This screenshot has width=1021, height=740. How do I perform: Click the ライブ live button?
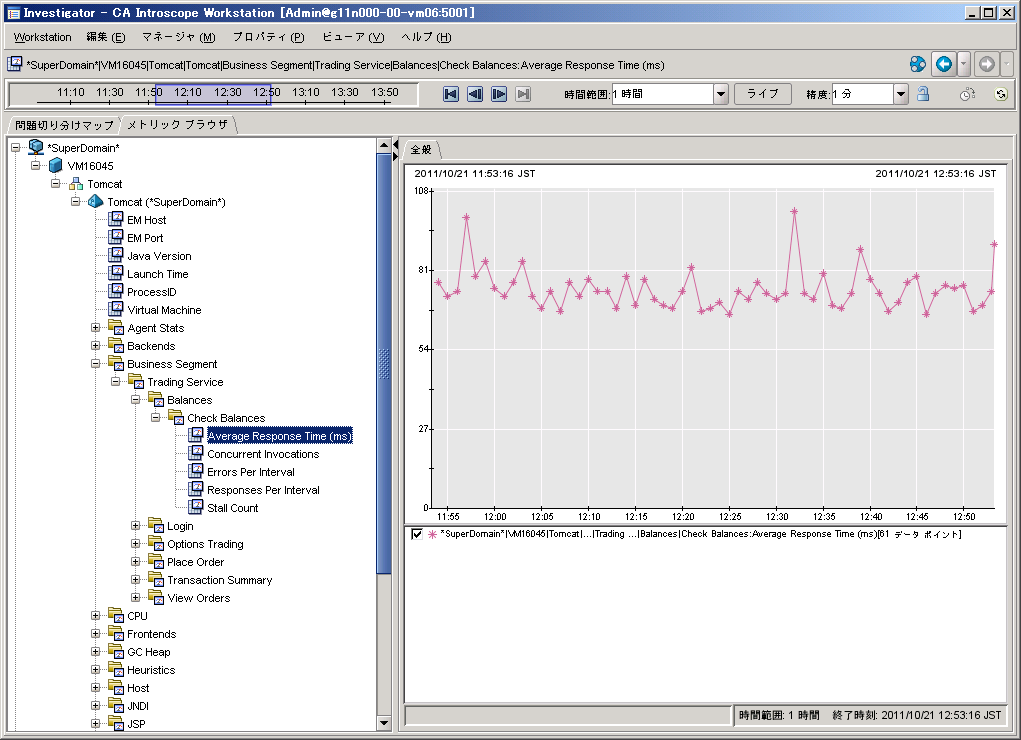pyautogui.click(x=763, y=93)
